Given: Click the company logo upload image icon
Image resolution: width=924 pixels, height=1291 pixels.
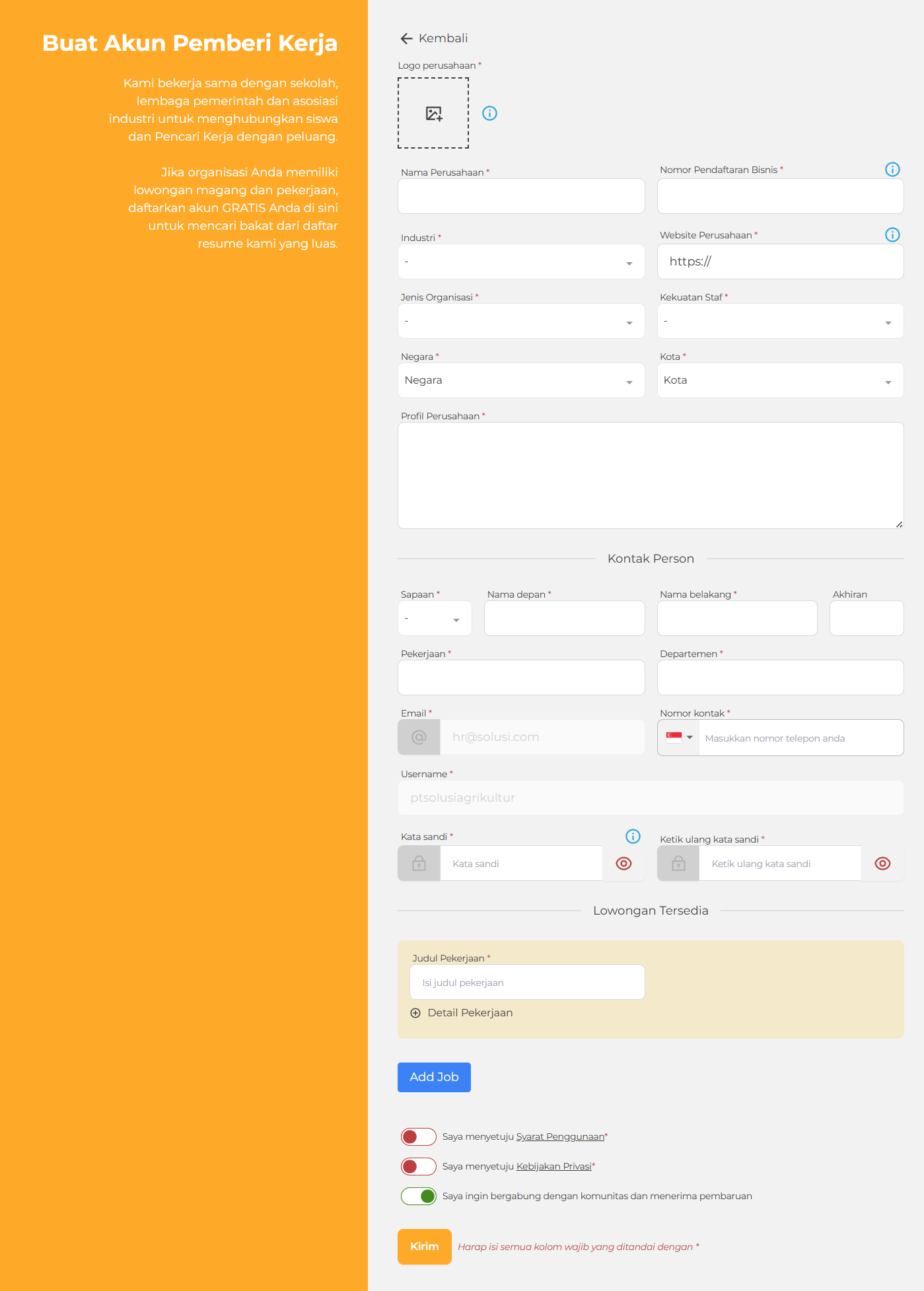Looking at the screenshot, I should [433, 114].
